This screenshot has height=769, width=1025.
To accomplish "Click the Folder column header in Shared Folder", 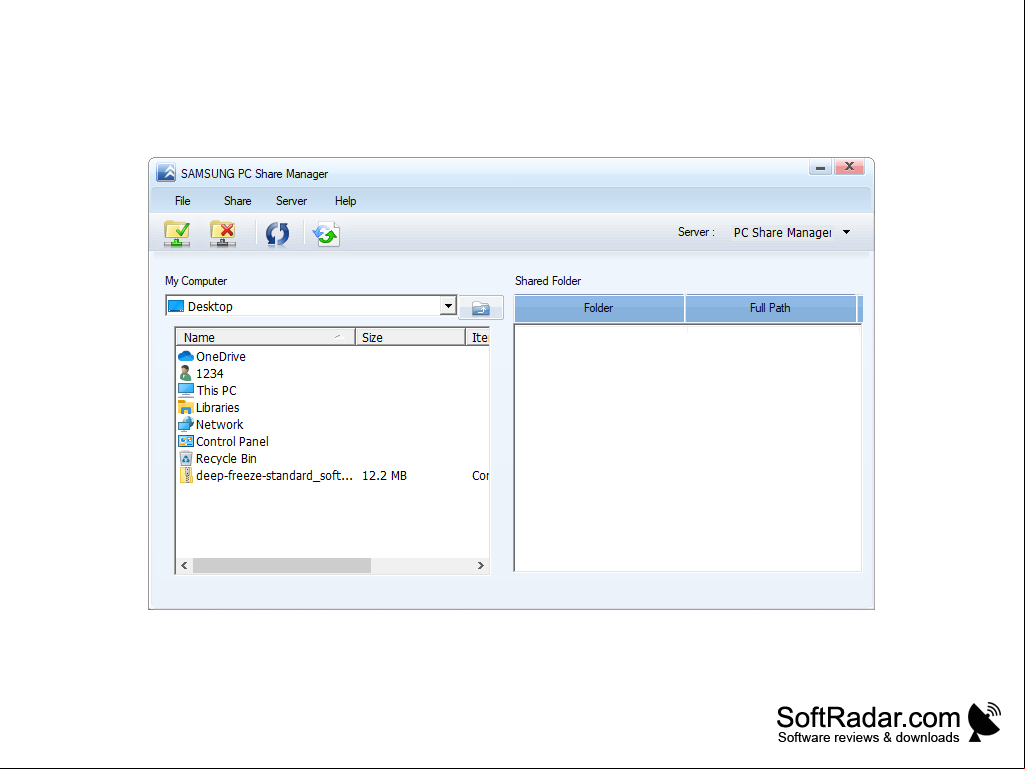I will (599, 308).
